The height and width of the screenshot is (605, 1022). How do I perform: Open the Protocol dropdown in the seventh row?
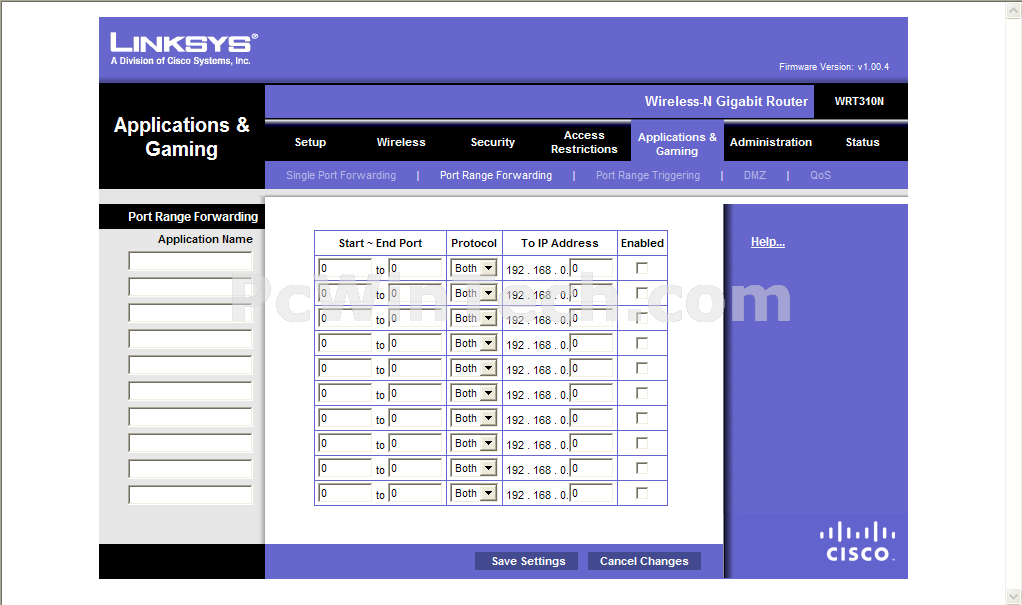[x=474, y=418]
